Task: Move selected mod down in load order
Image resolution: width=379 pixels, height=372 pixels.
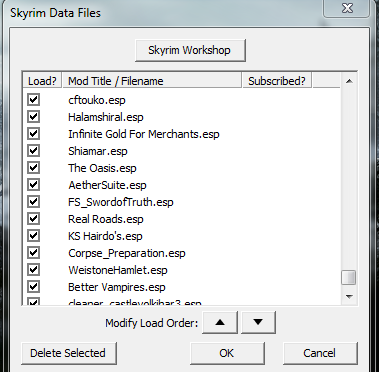Action: (x=258, y=322)
